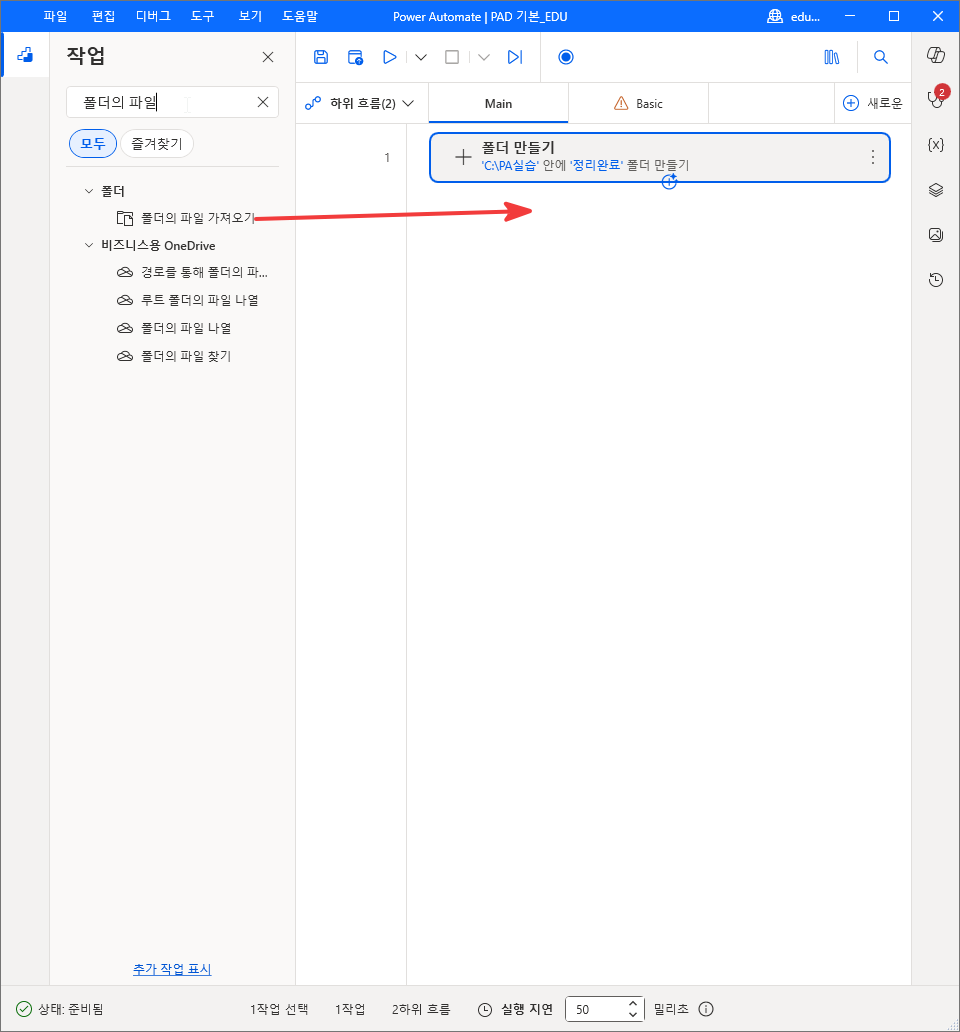Open the 편집 menu
Viewport: 960px width, 1032px height.
103,16
